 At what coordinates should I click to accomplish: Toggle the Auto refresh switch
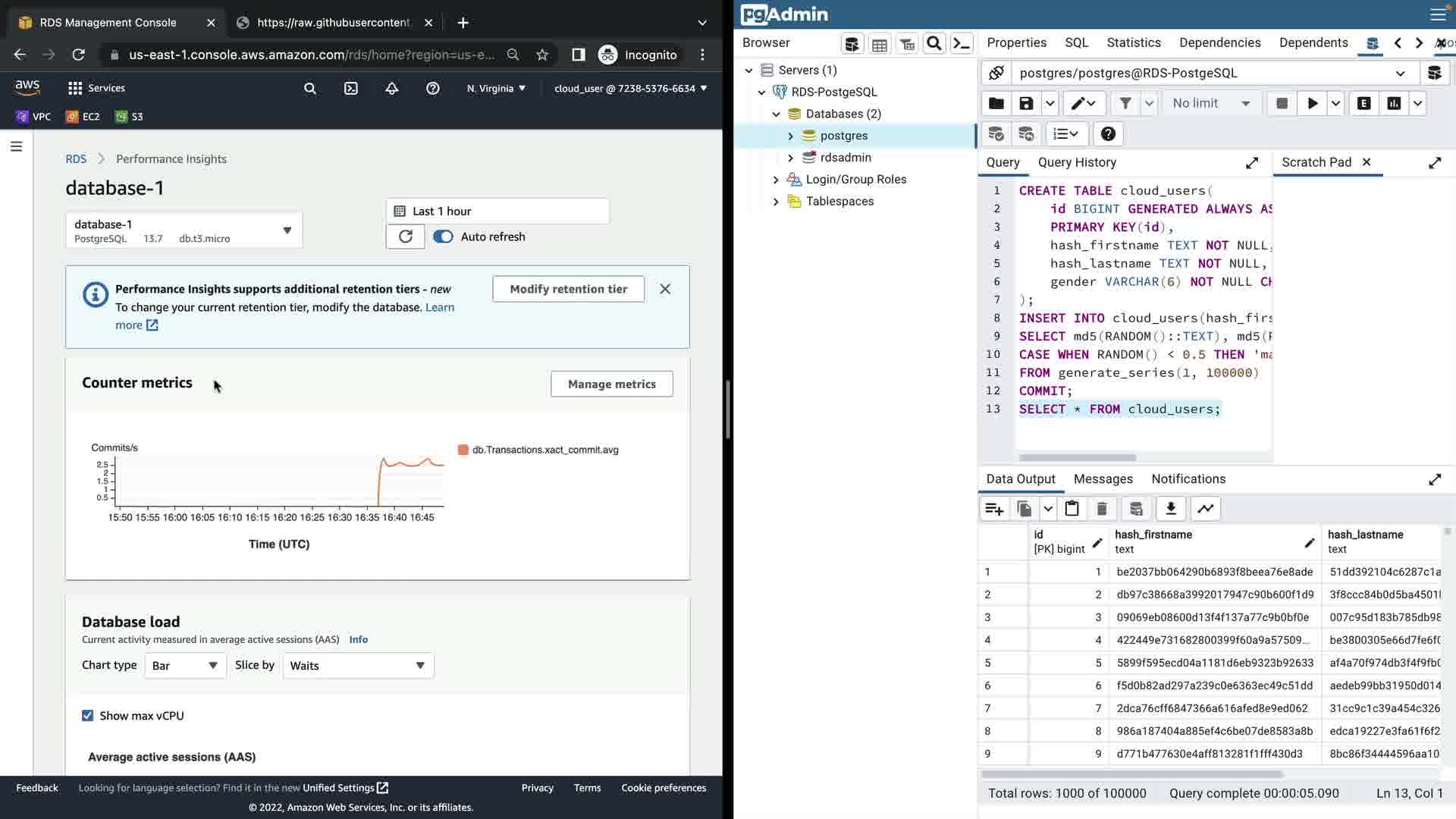point(443,237)
